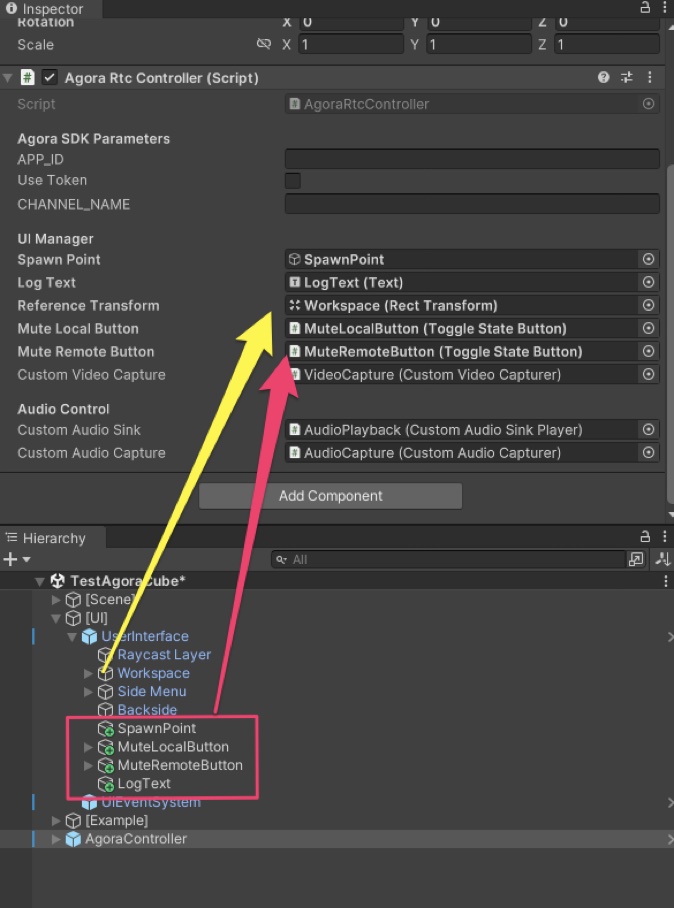Open preset selector for Agora Rtc Controller

627,78
